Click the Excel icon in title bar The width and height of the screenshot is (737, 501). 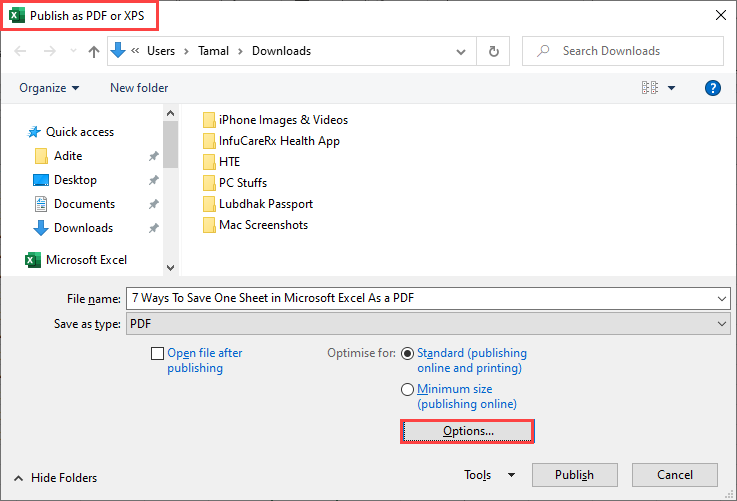17,16
